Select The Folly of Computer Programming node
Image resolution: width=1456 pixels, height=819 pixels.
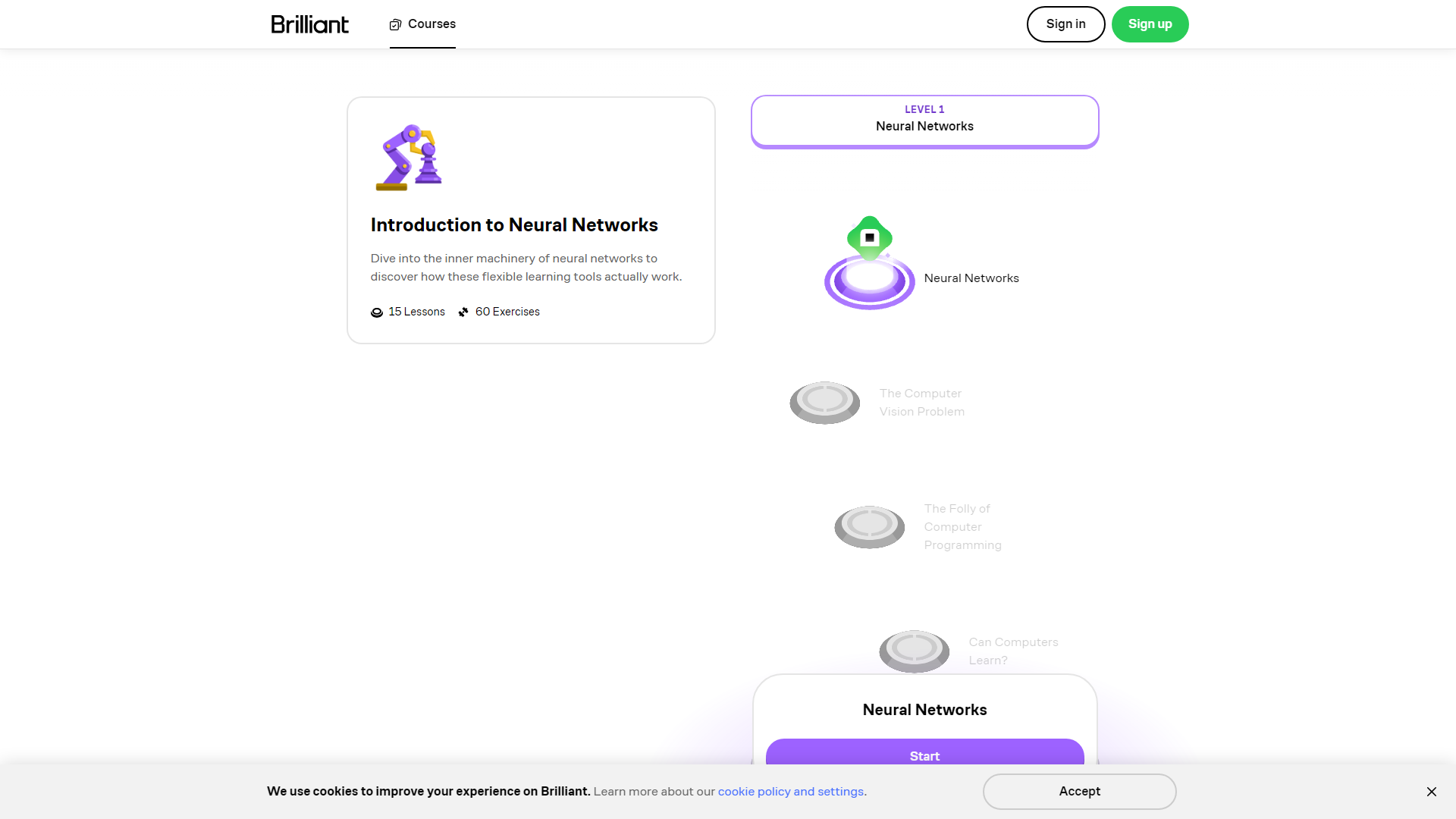point(869,526)
